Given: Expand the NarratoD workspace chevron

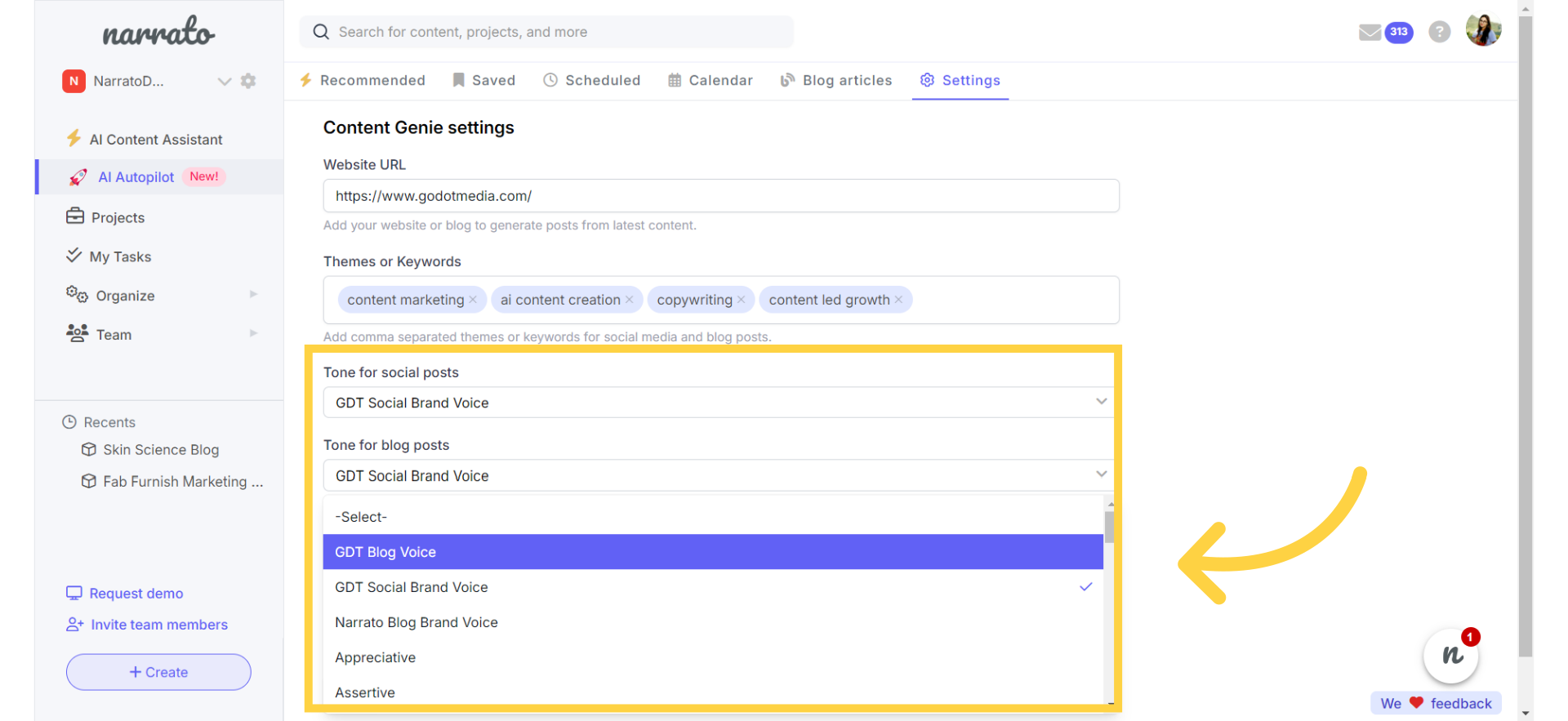Looking at the screenshot, I should (x=225, y=81).
